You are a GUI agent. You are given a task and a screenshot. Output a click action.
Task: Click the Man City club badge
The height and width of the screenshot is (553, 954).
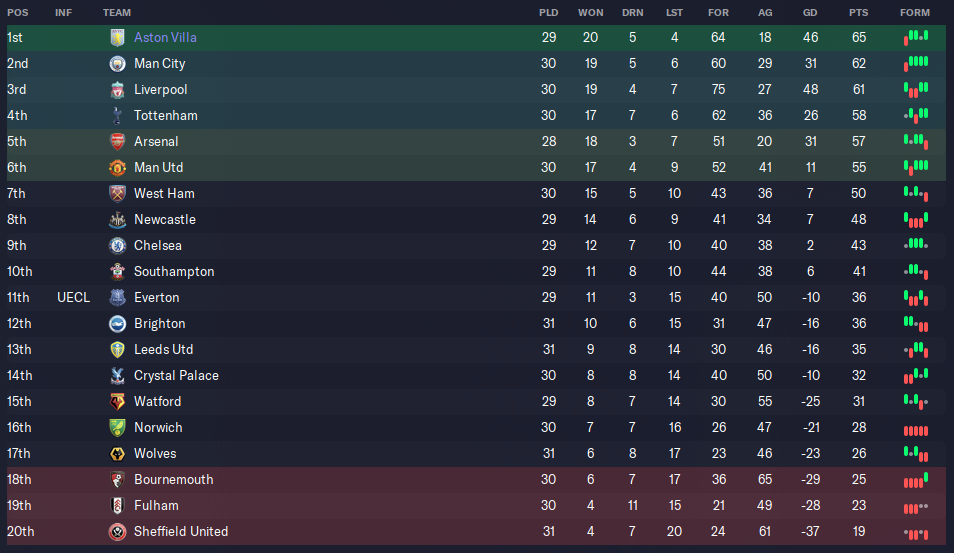pyautogui.click(x=117, y=64)
